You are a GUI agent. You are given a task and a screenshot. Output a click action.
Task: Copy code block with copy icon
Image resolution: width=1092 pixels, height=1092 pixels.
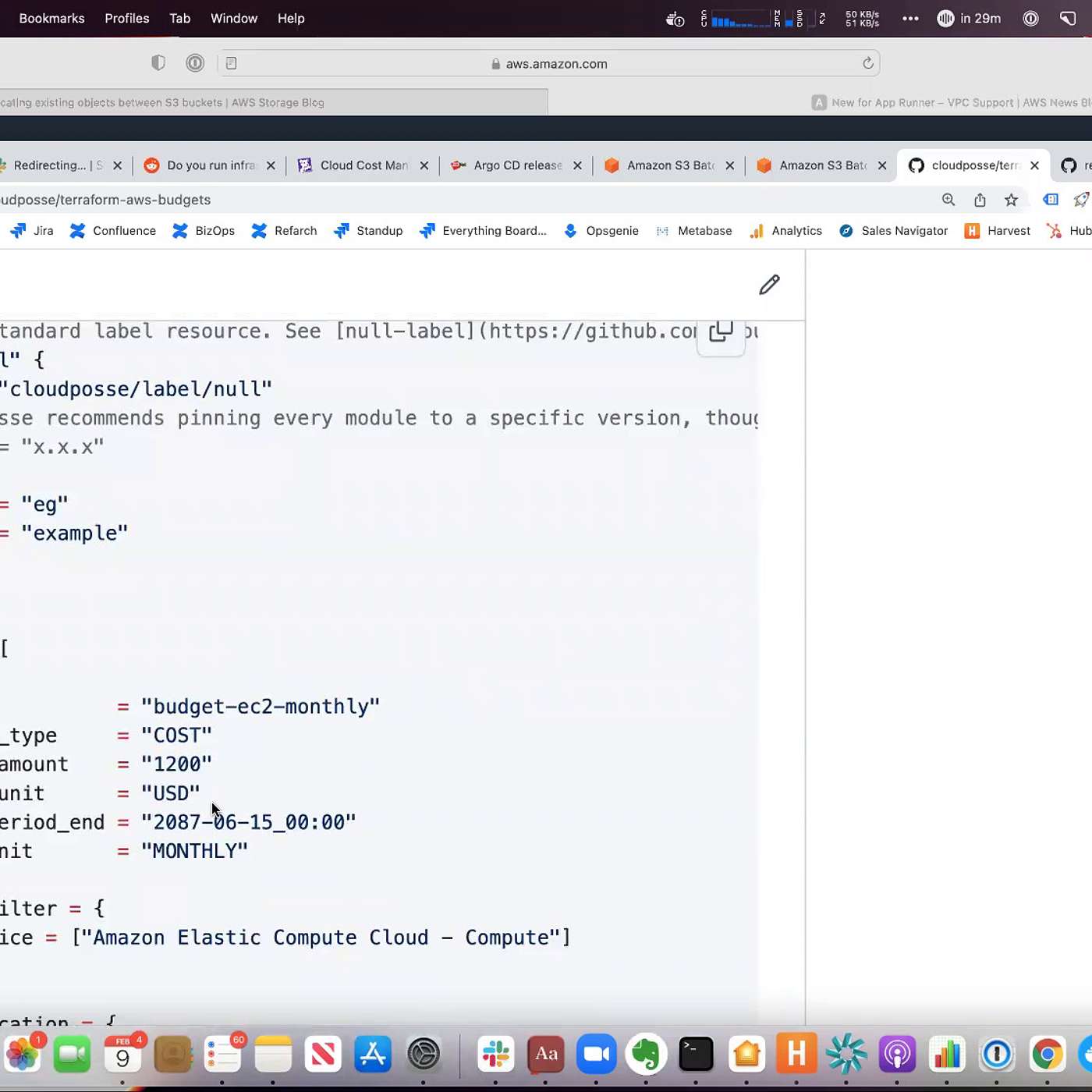(x=721, y=332)
